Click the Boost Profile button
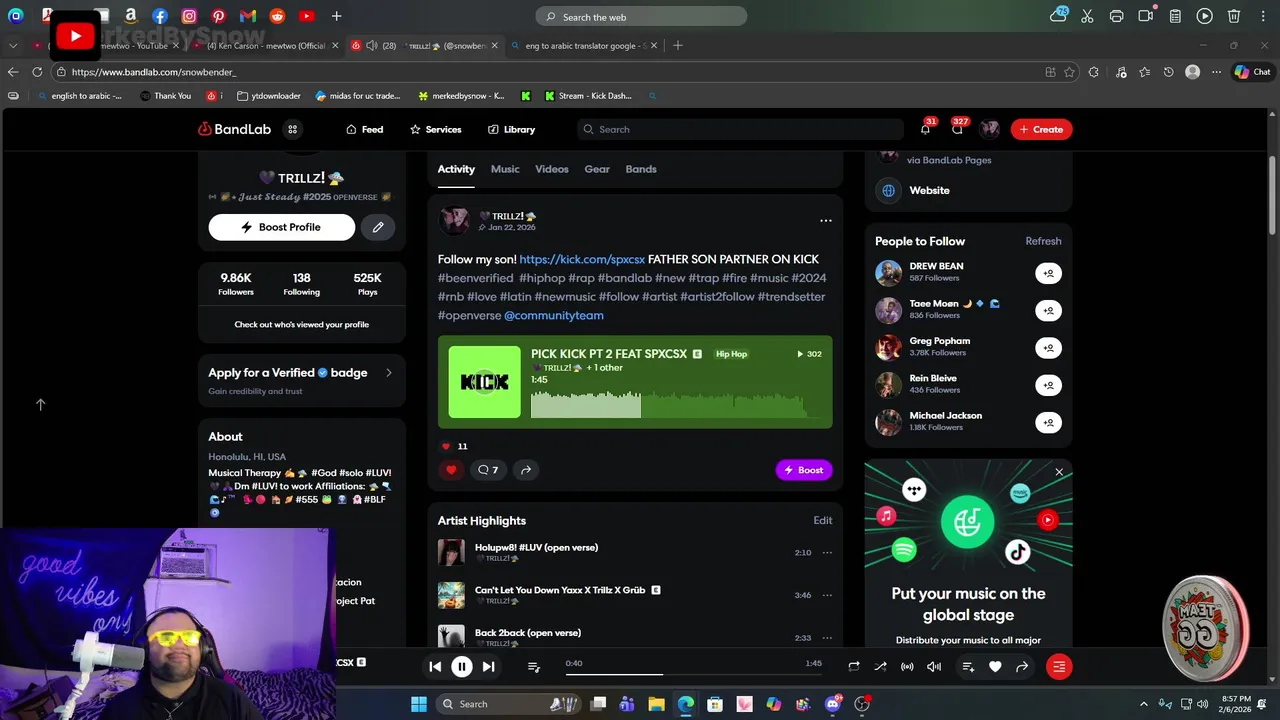Image resolution: width=1280 pixels, height=720 pixels. [x=281, y=227]
